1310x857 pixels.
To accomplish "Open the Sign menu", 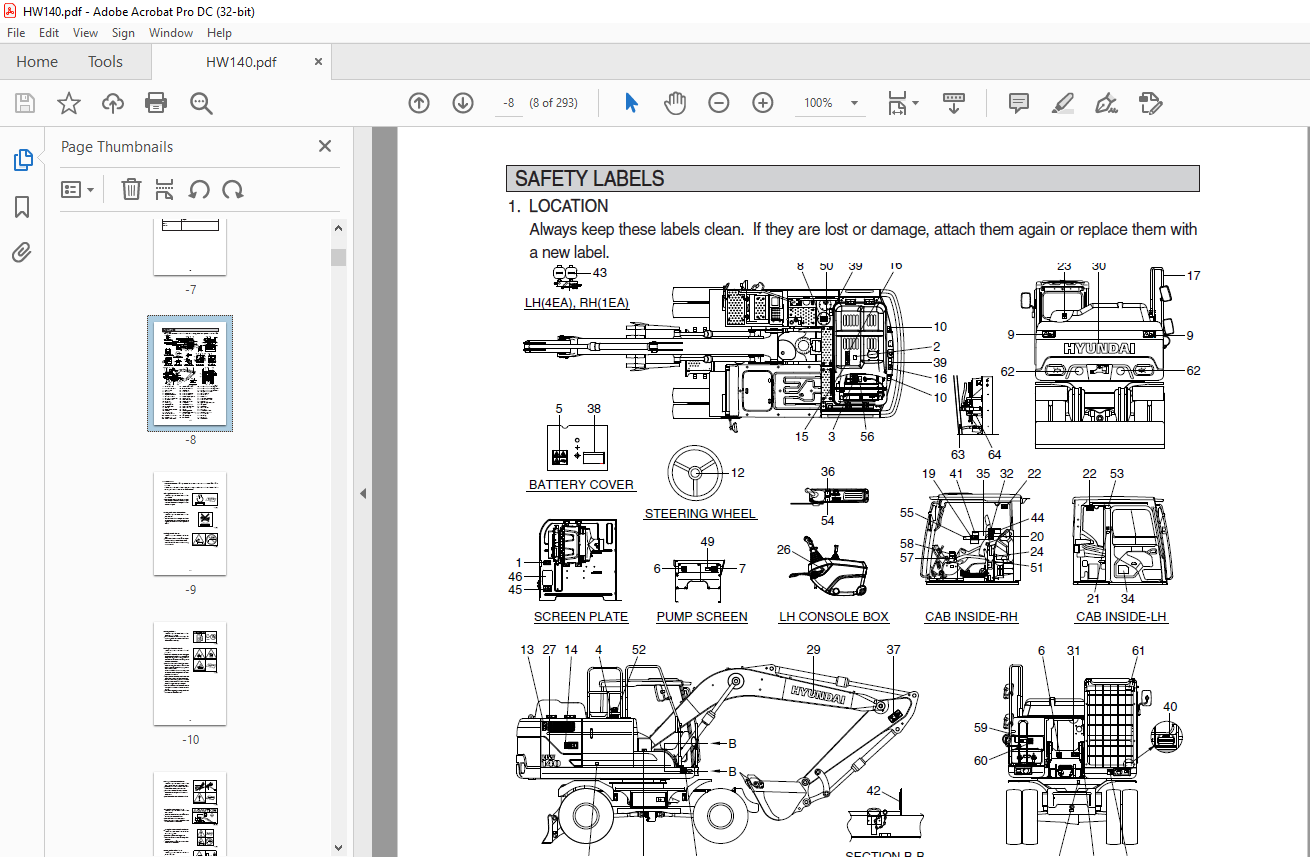I will point(123,33).
